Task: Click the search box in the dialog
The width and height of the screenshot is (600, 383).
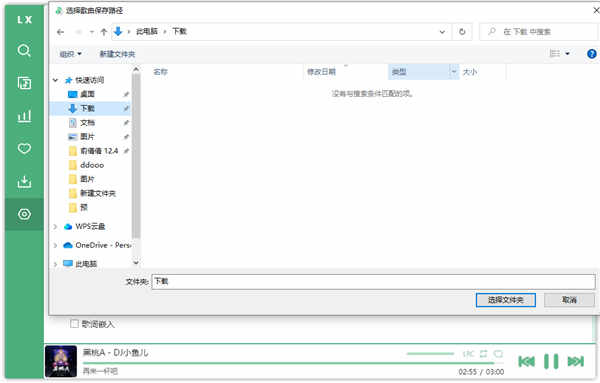Action: click(540, 32)
